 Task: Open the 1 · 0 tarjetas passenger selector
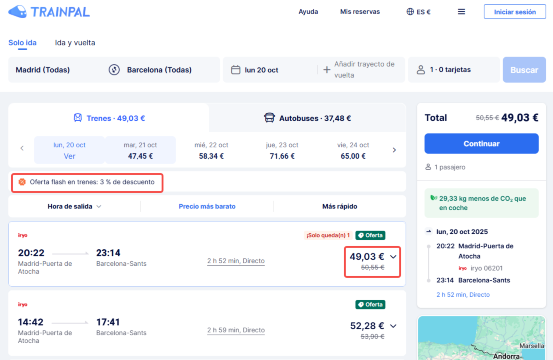[x=454, y=70]
